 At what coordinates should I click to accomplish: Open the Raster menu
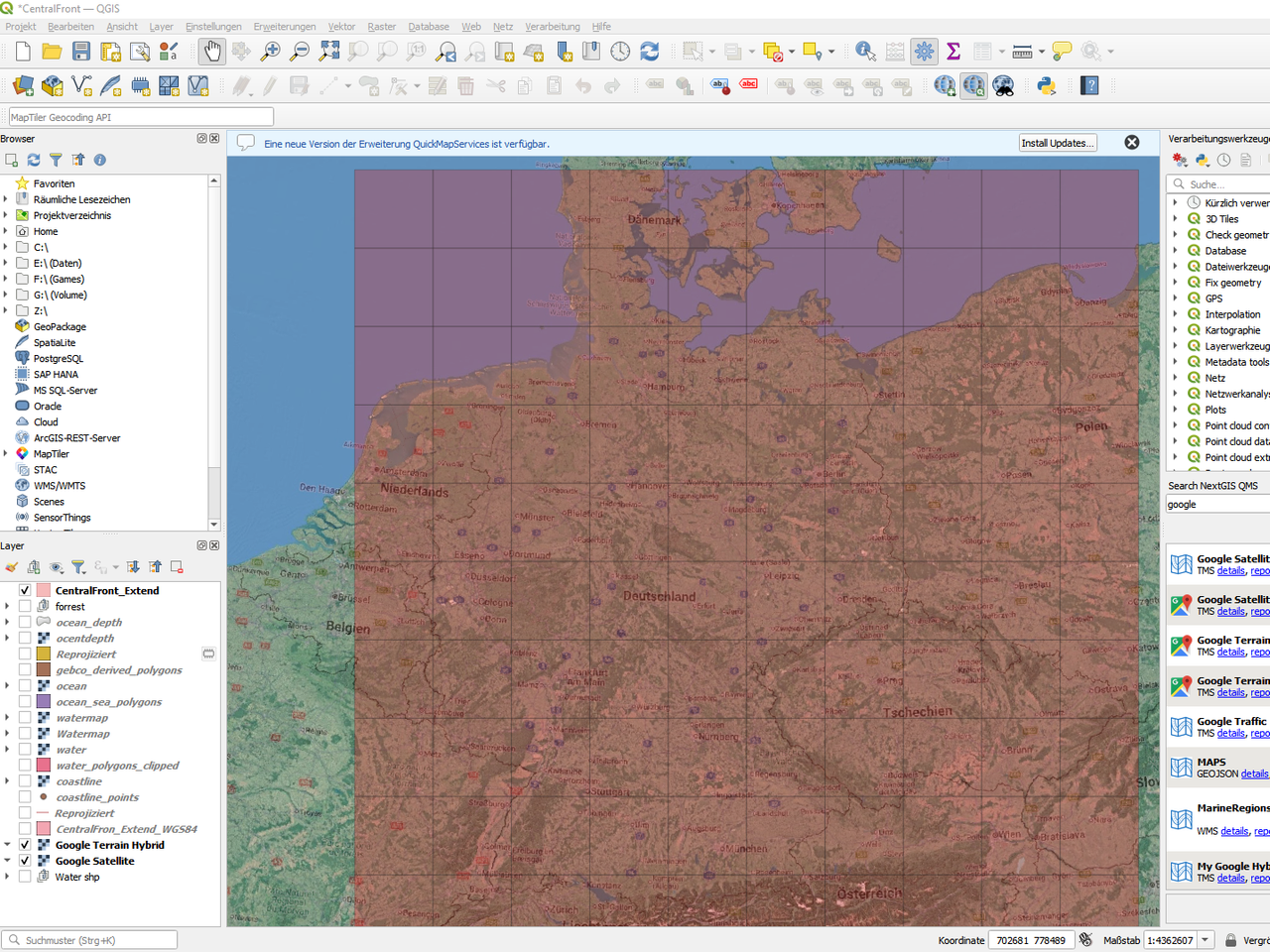[x=382, y=27]
